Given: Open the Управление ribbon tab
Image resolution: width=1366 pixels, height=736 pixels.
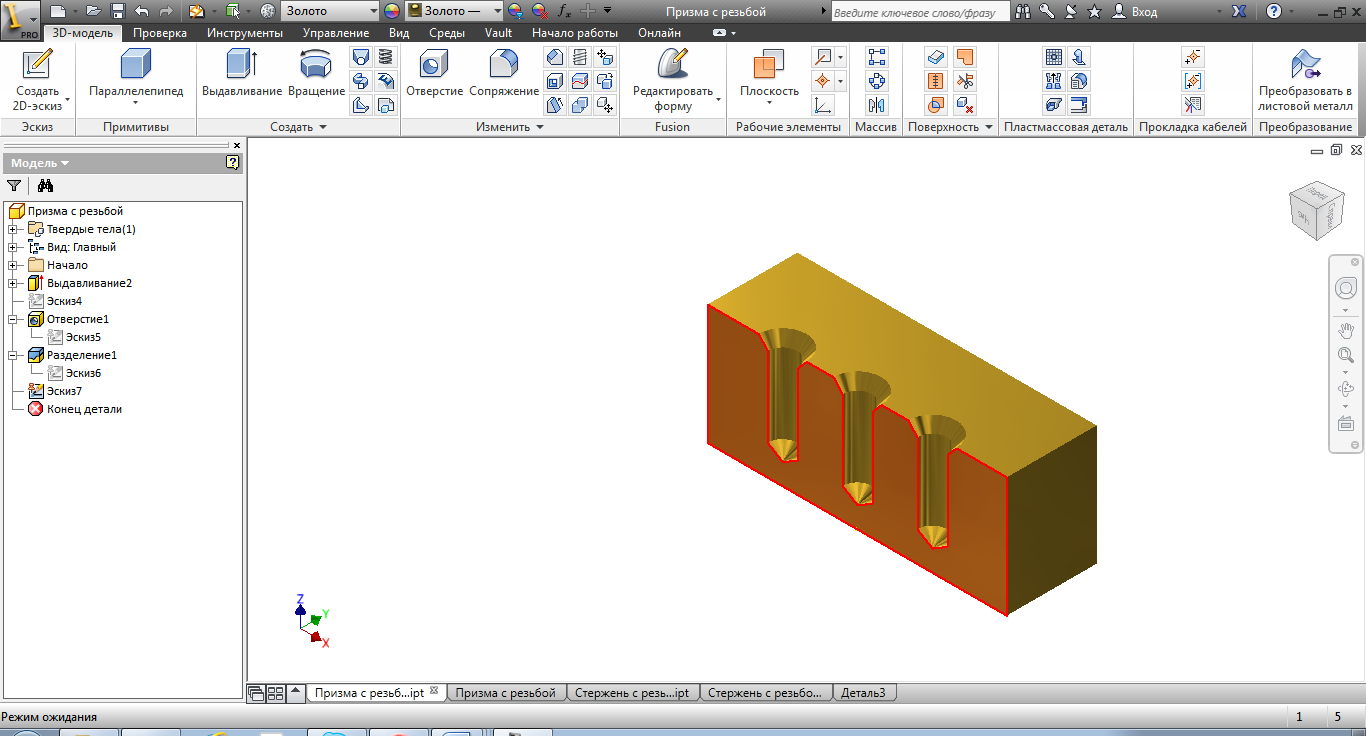Looking at the screenshot, I should click(336, 33).
